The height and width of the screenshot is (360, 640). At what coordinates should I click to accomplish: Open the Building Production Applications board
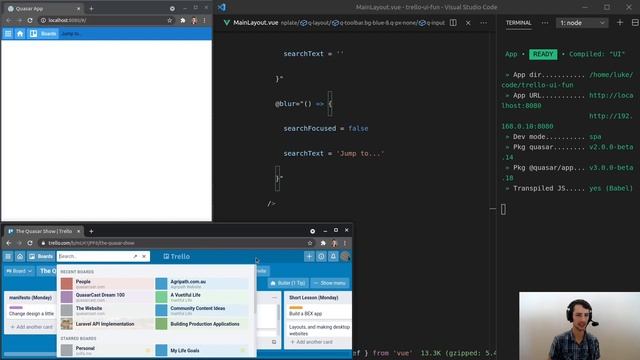point(202,324)
